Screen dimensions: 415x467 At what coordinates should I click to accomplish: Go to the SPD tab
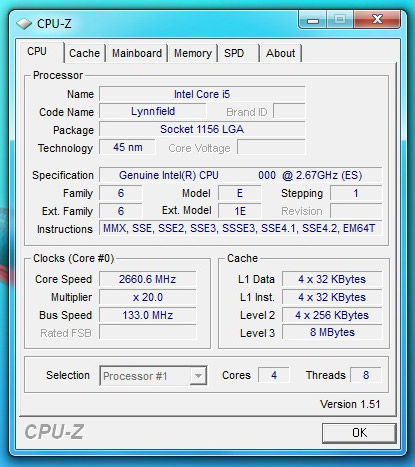tap(239, 53)
